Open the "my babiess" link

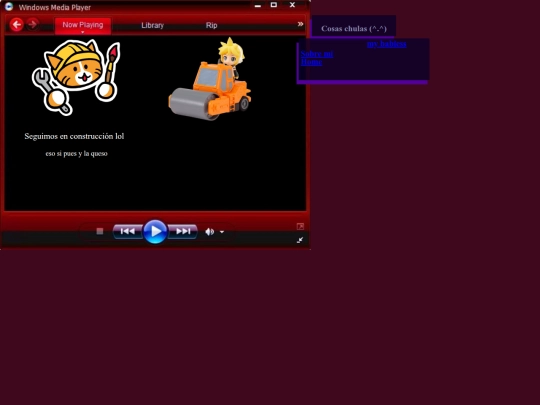(x=386, y=44)
